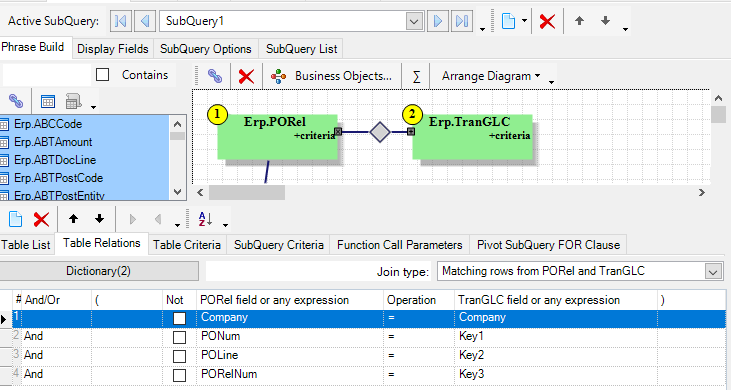Switch to SubQuery Options tab

(206, 49)
